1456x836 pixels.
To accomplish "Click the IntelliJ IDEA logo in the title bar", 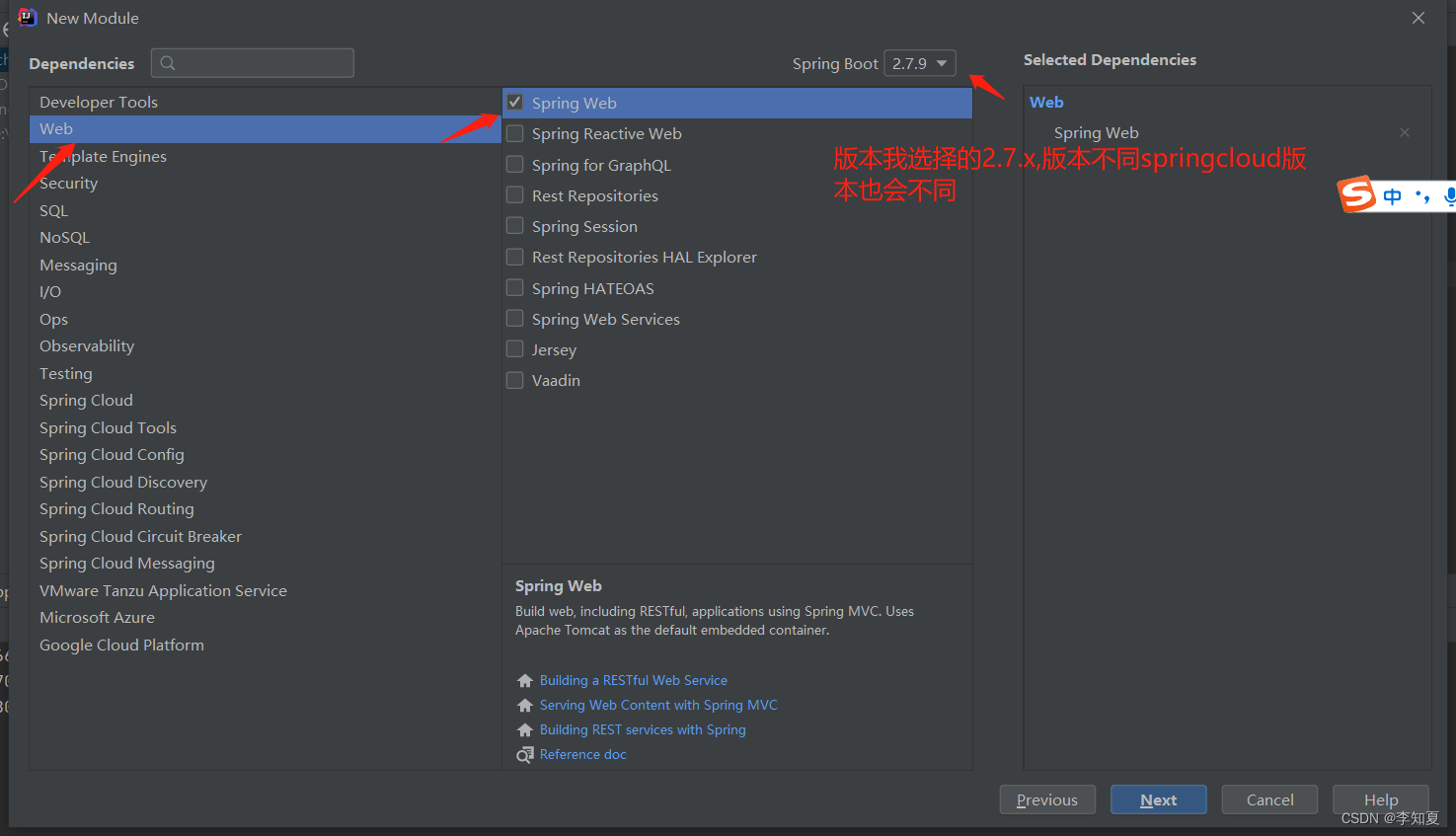I will pos(28,18).
